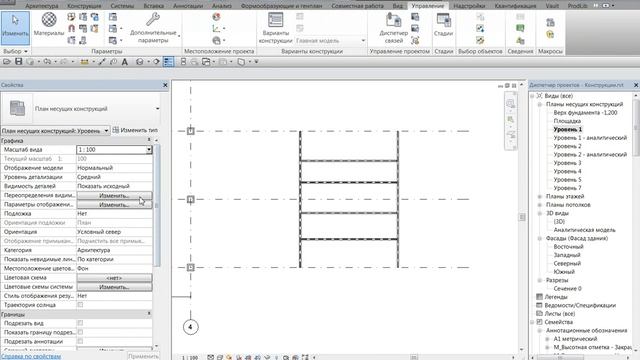The width and height of the screenshot is (640, 360).
Task: Click the Object Styles icon above the magnet
Action: click(x=71, y=17)
